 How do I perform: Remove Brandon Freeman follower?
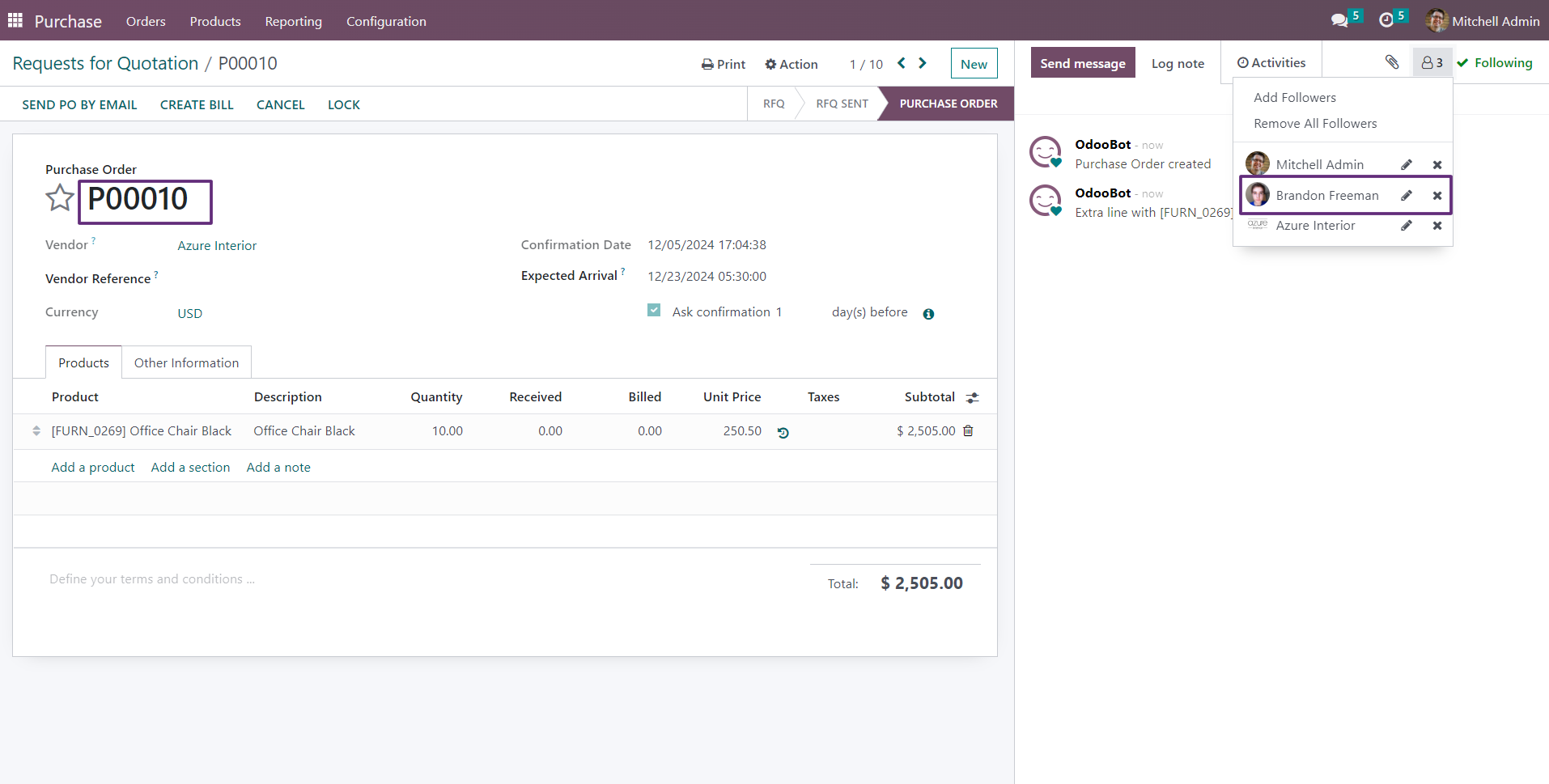1437,196
